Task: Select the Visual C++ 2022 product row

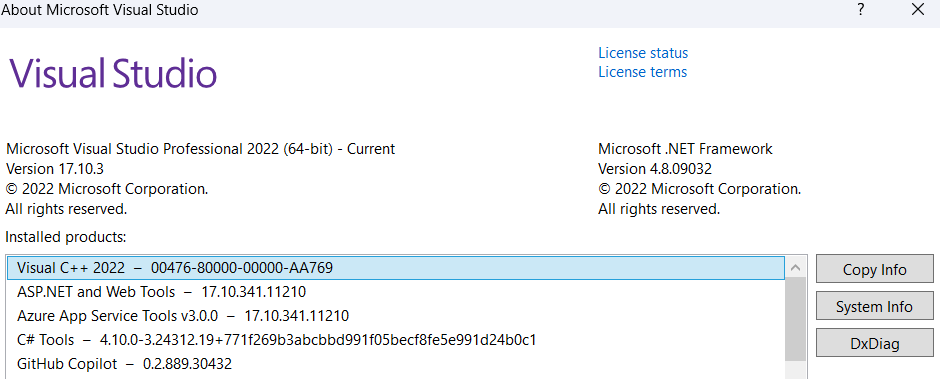Action: point(396,268)
